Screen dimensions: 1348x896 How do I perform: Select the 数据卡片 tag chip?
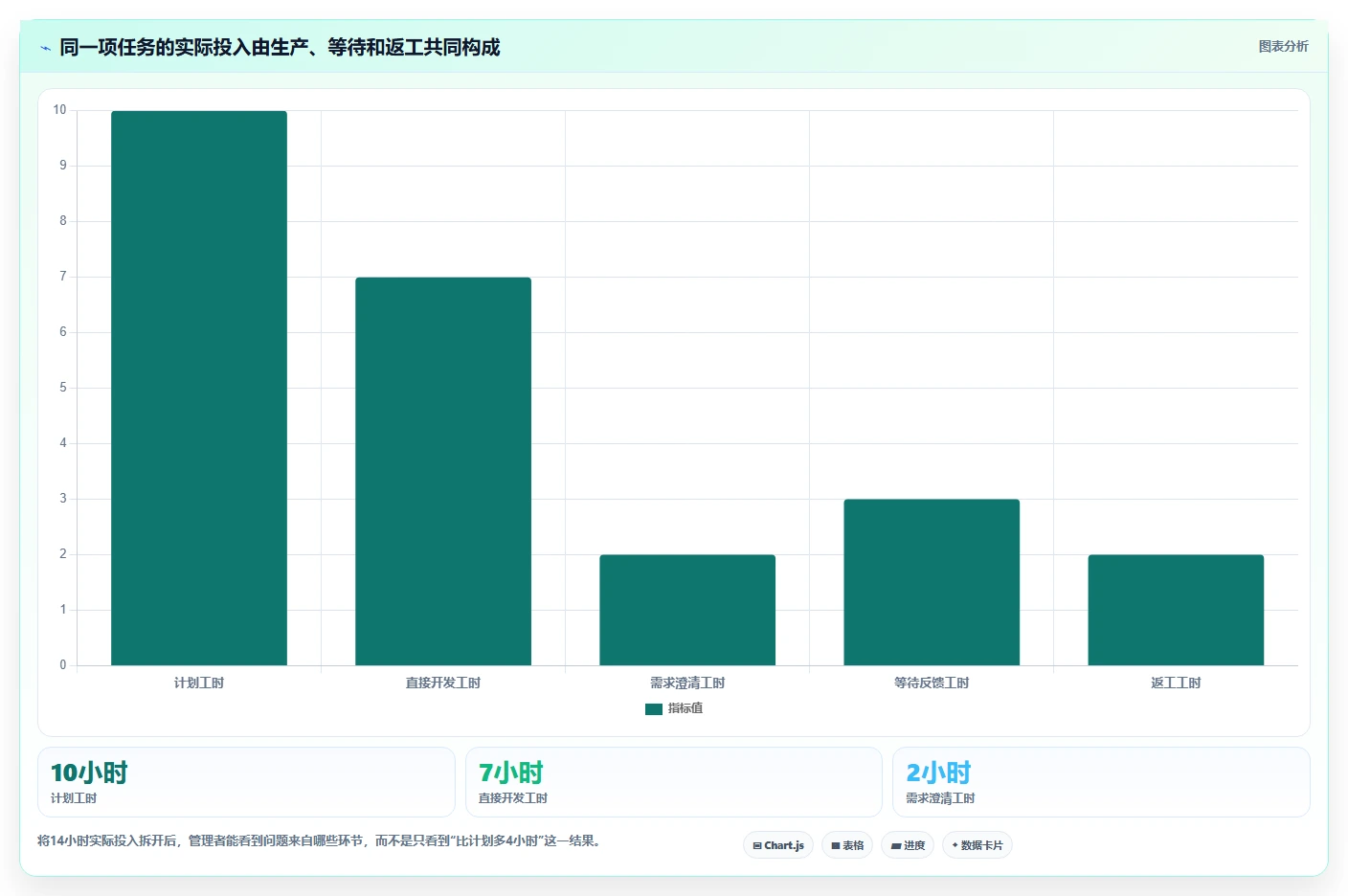(977, 845)
